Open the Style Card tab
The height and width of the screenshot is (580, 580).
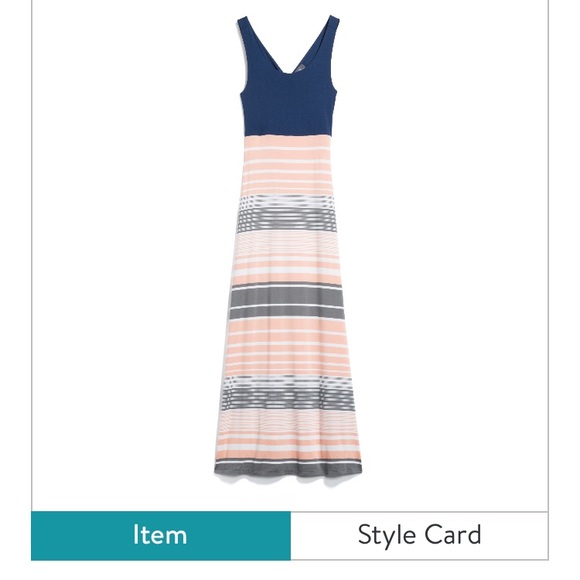click(419, 536)
